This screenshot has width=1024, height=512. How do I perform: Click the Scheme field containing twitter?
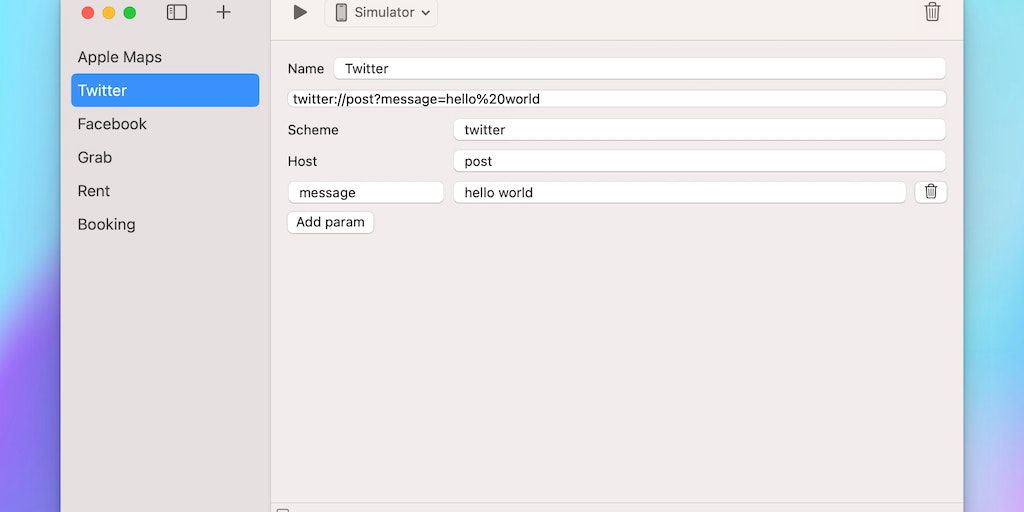tap(699, 130)
